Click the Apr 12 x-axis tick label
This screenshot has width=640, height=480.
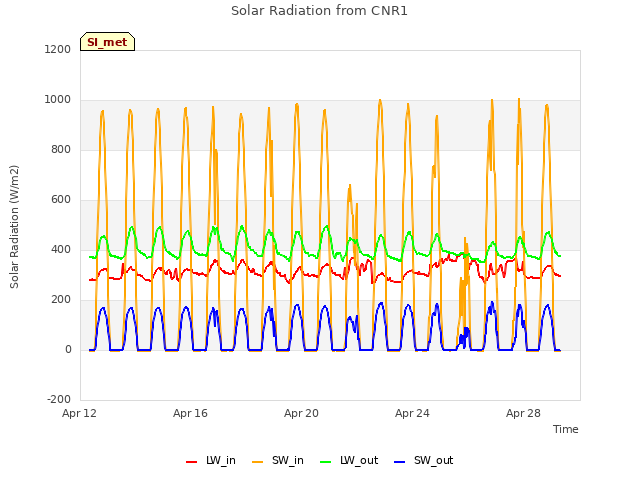[x=79, y=413]
